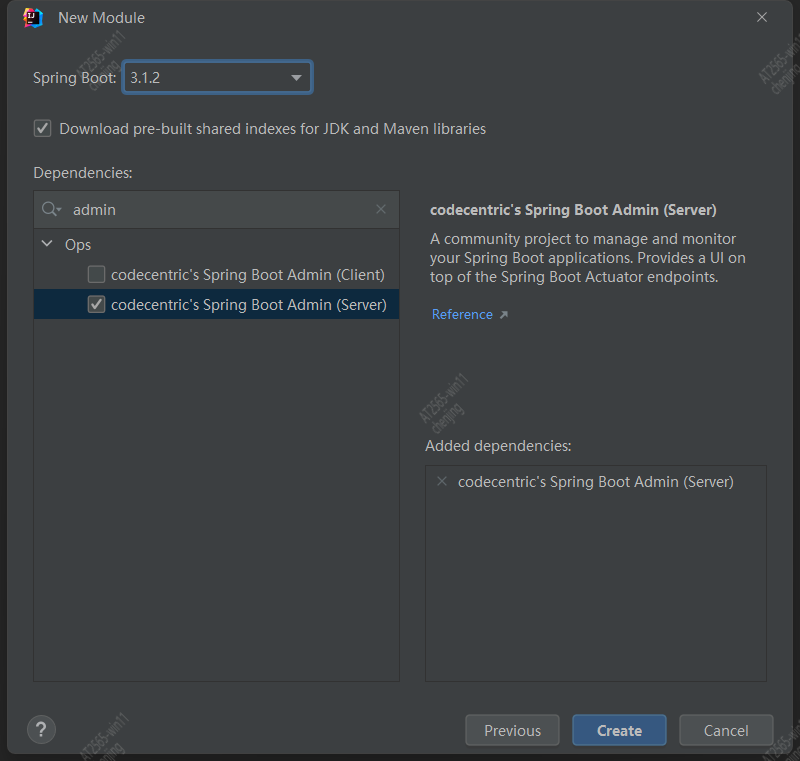
Task: Go back with the Previous button
Action: 512,730
